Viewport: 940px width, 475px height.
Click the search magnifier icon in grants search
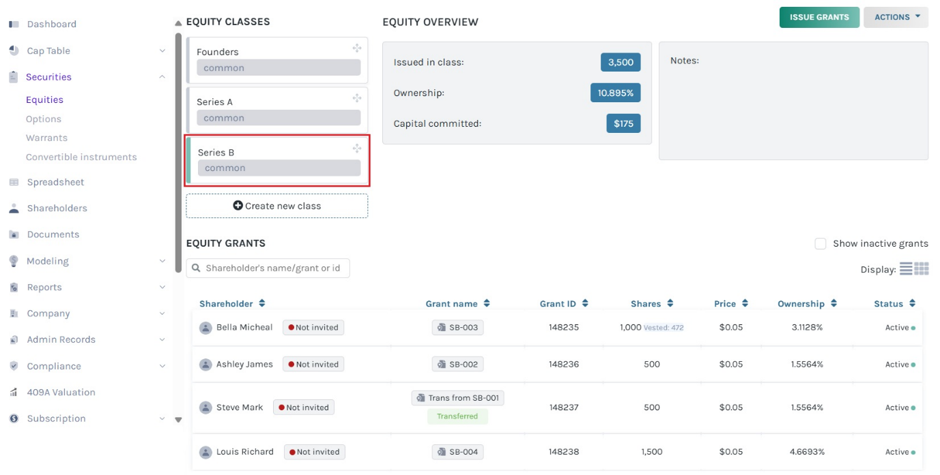tap(196, 268)
